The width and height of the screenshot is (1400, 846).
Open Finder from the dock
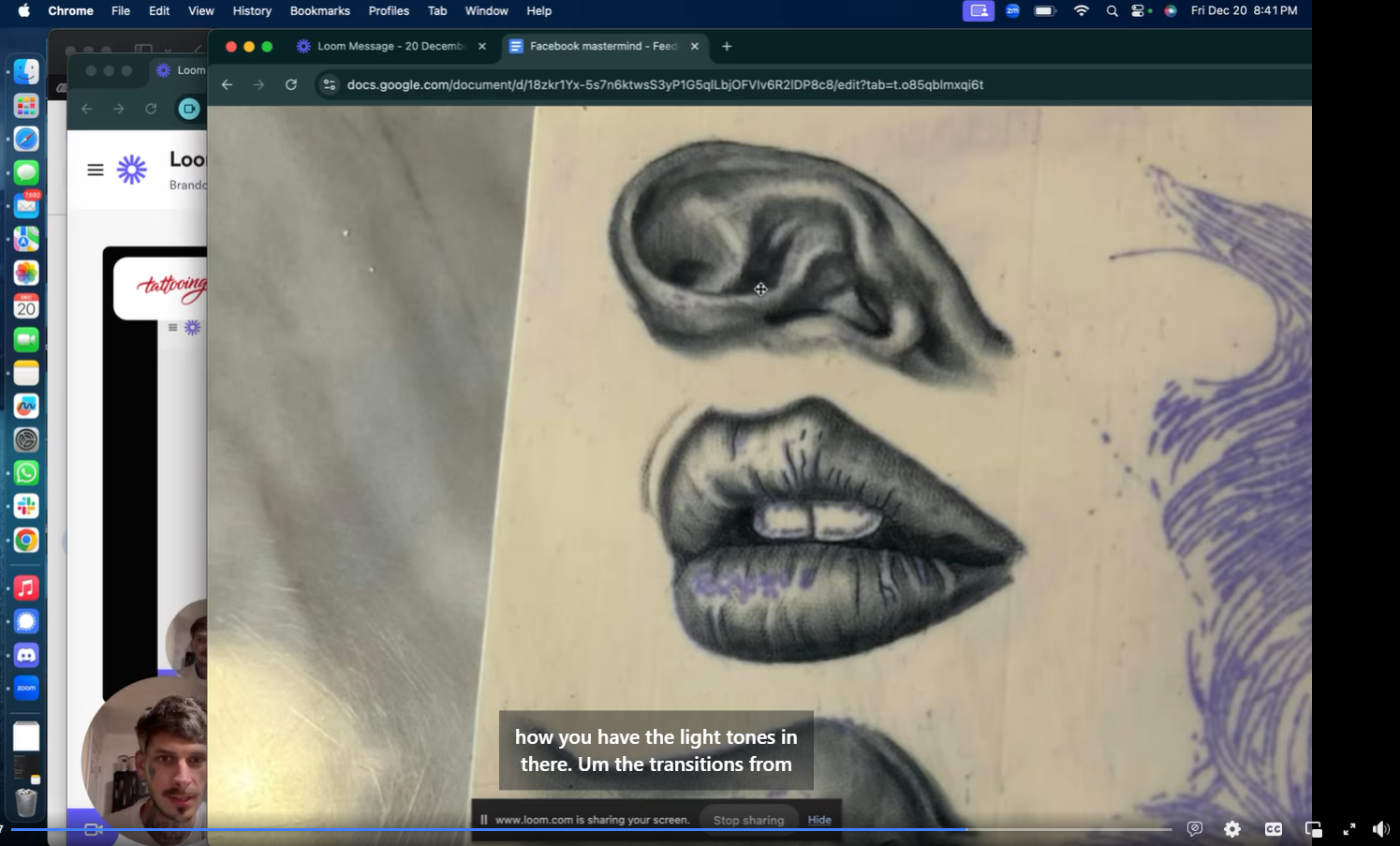(26, 71)
